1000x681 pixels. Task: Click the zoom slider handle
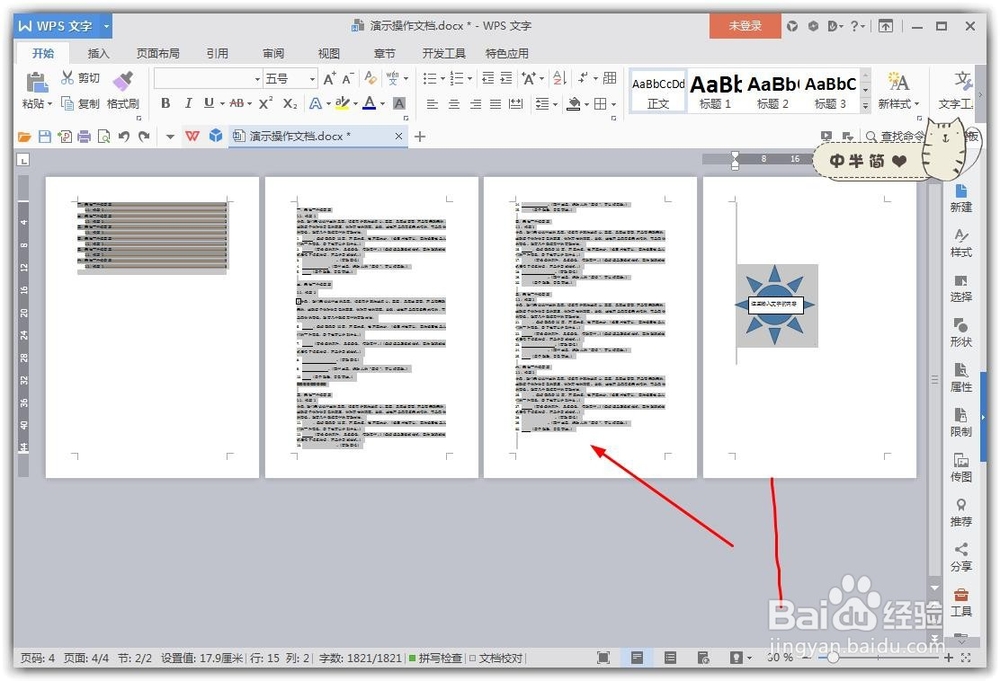click(832, 657)
